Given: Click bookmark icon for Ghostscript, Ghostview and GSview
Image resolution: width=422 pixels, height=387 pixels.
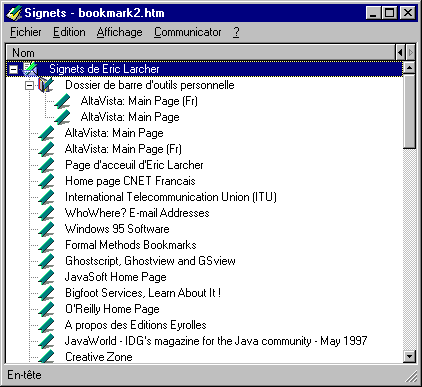Looking at the screenshot, I should coord(46,261).
